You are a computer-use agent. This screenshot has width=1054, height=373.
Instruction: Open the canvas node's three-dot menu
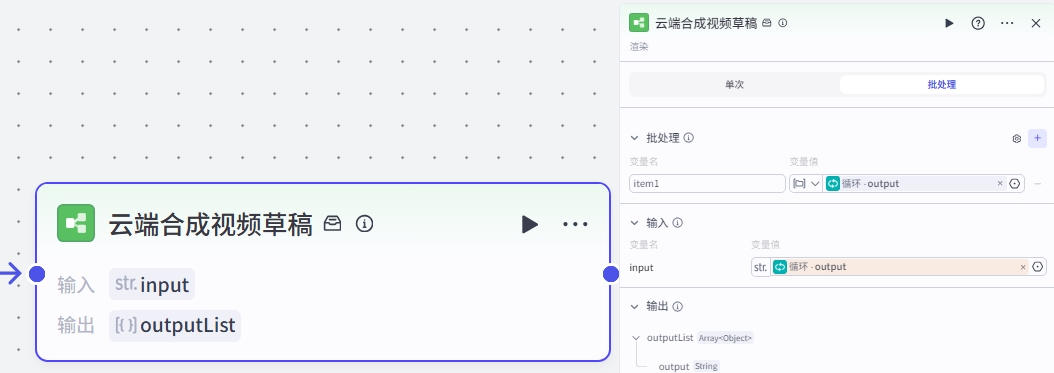pos(575,224)
